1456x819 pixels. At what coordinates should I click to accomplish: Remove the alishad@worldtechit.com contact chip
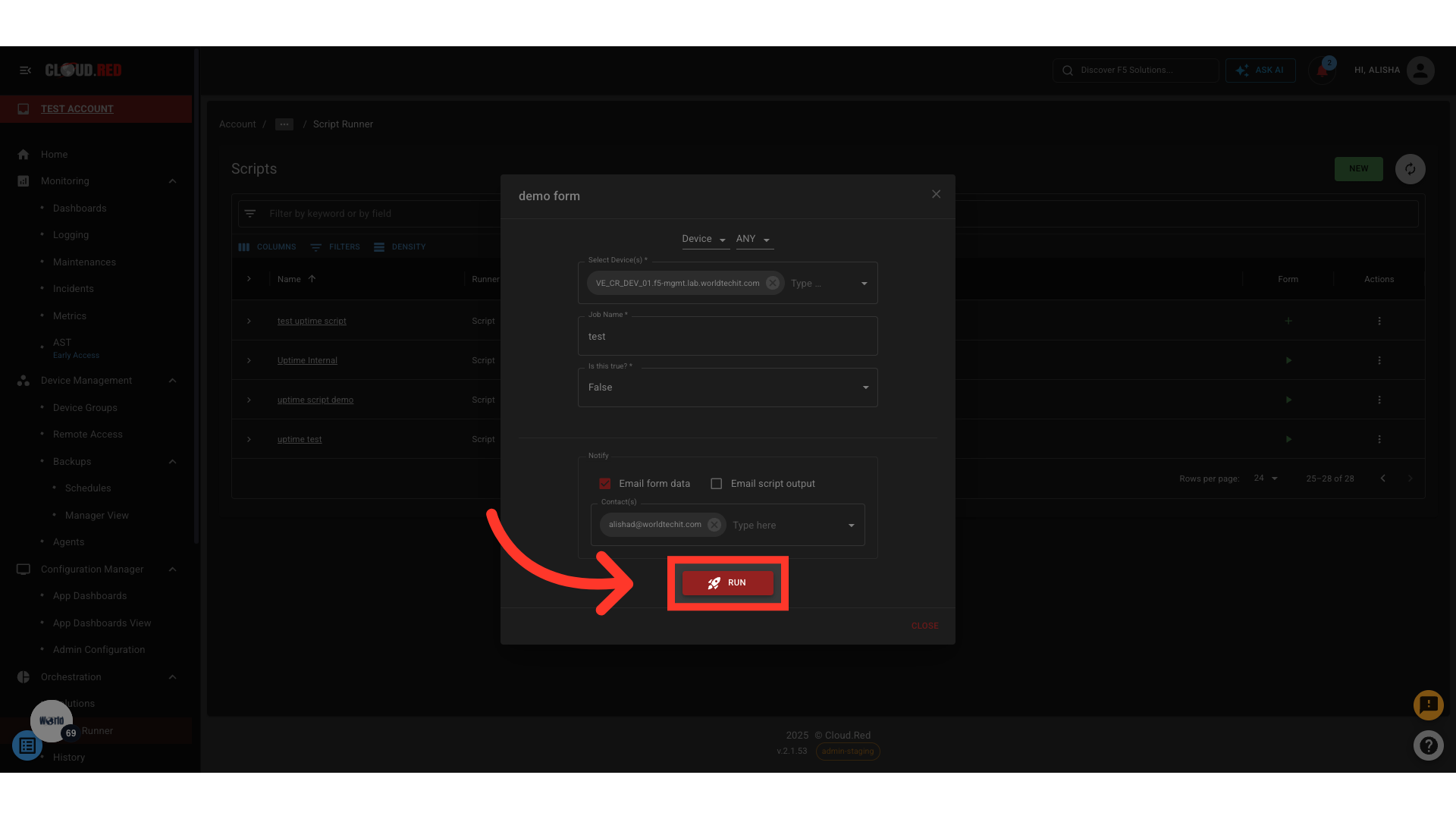click(714, 525)
